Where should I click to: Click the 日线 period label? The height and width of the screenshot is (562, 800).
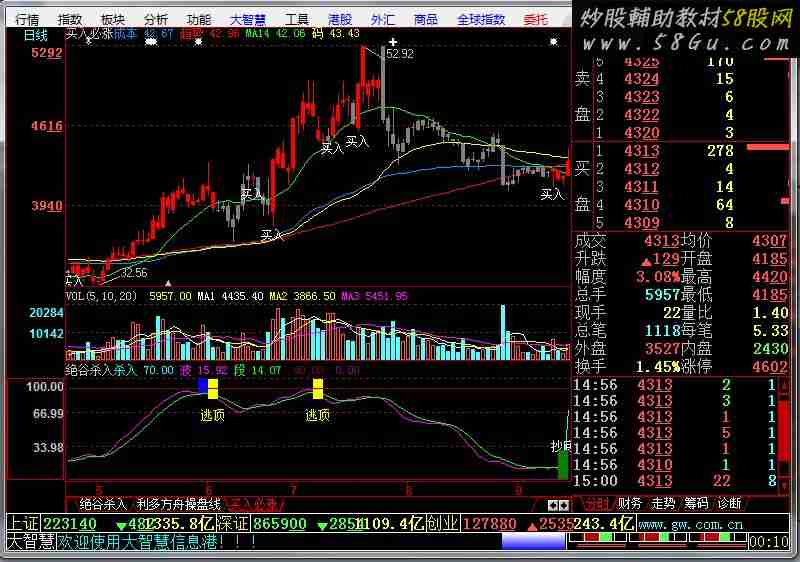click(x=36, y=35)
